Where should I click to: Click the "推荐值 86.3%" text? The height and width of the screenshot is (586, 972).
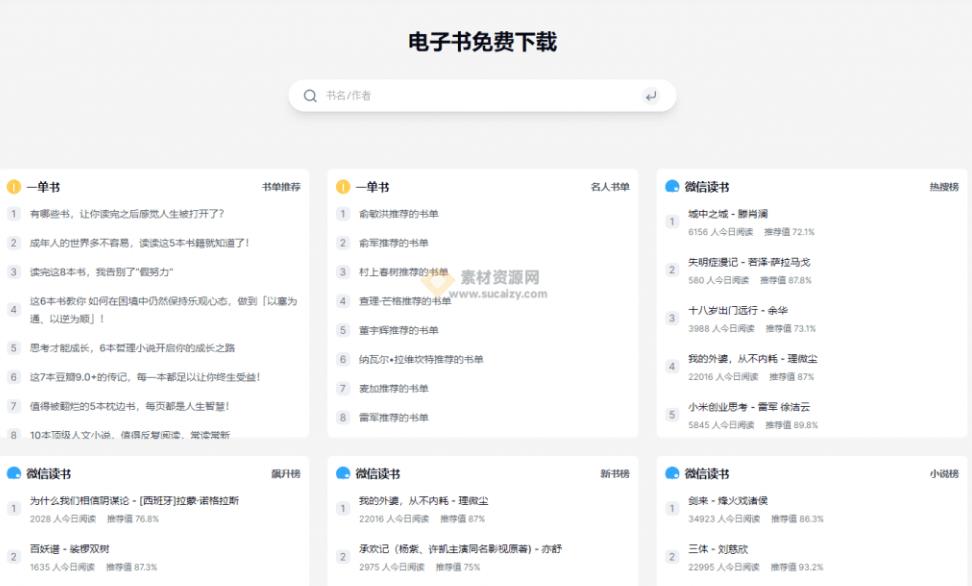tap(797, 519)
